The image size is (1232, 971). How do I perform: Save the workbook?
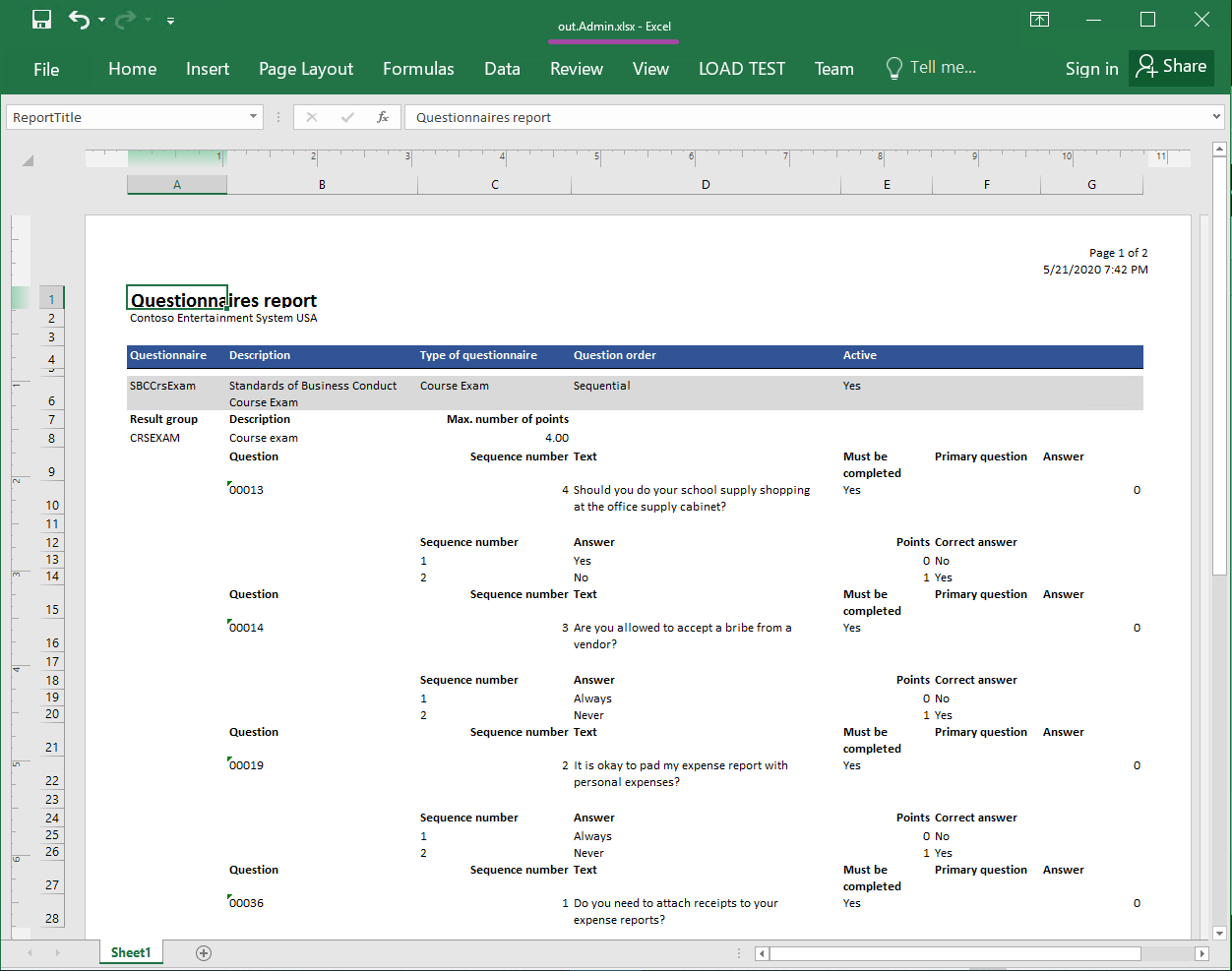pyautogui.click(x=40, y=18)
